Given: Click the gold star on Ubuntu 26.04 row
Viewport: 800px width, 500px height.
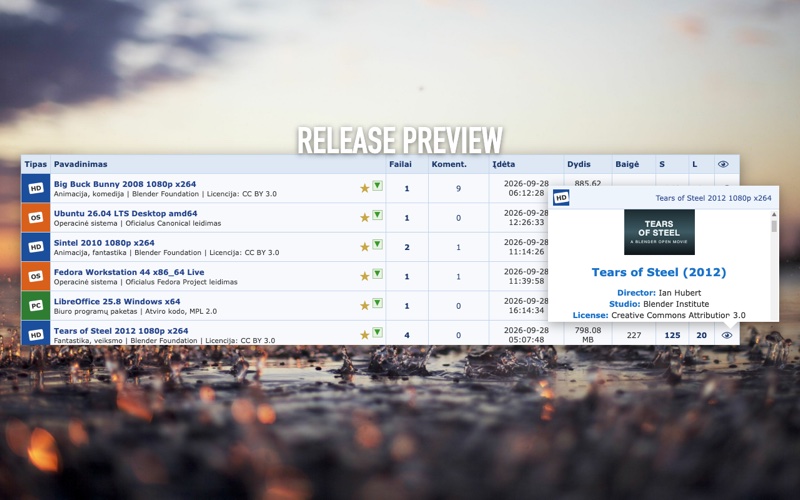Looking at the screenshot, I should point(365,217).
